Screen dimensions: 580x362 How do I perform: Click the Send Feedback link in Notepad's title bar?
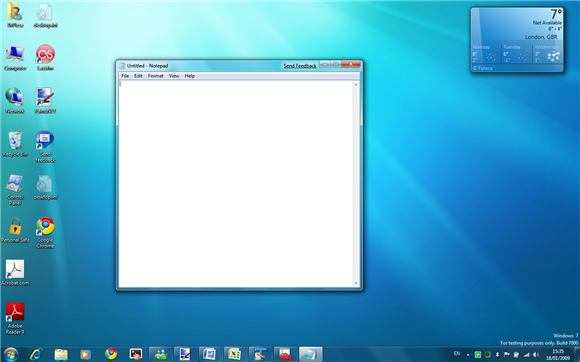tap(300, 66)
